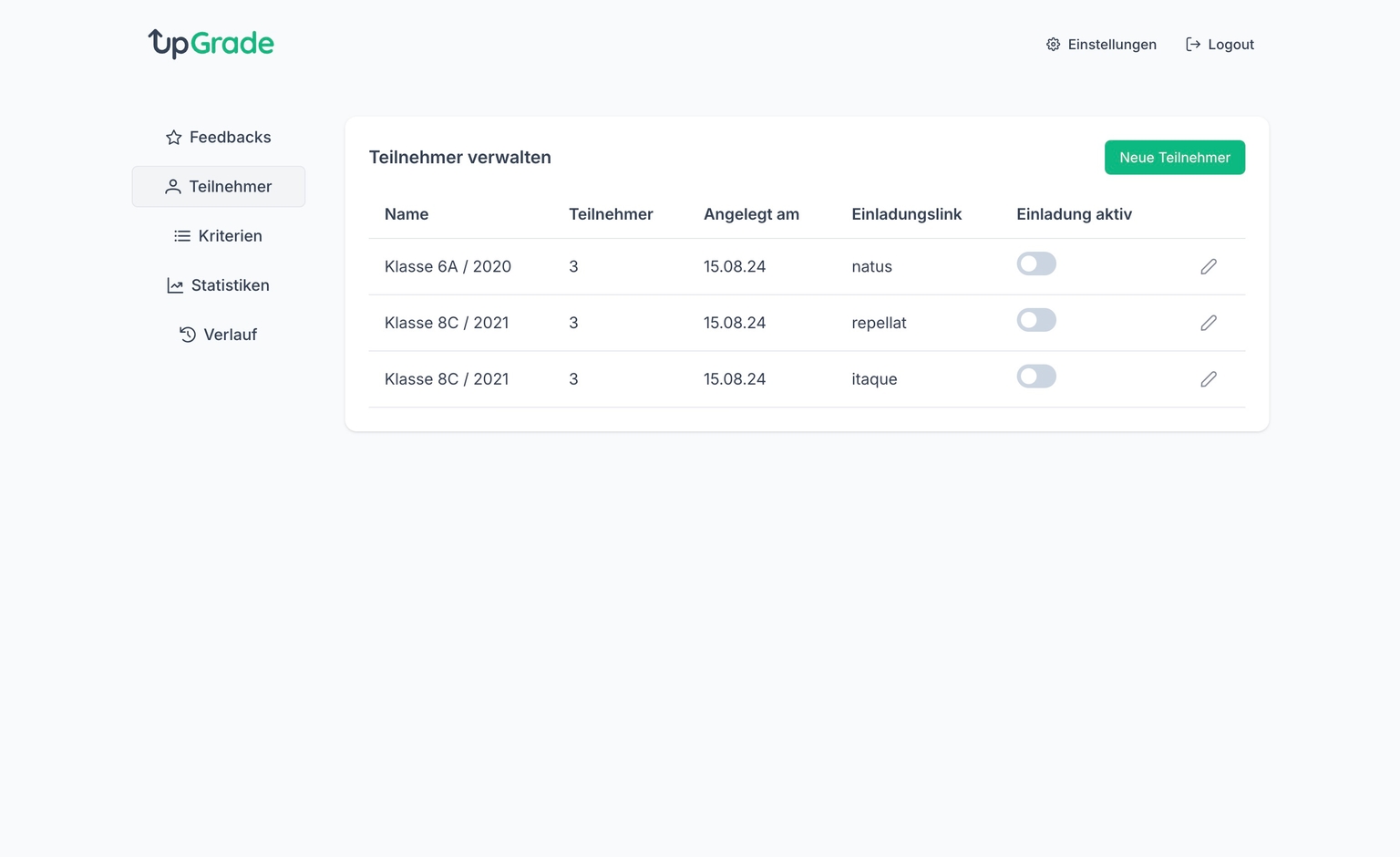Screen dimensions: 1400x857
Task: Show the Verlauf history page
Action: click(x=219, y=335)
